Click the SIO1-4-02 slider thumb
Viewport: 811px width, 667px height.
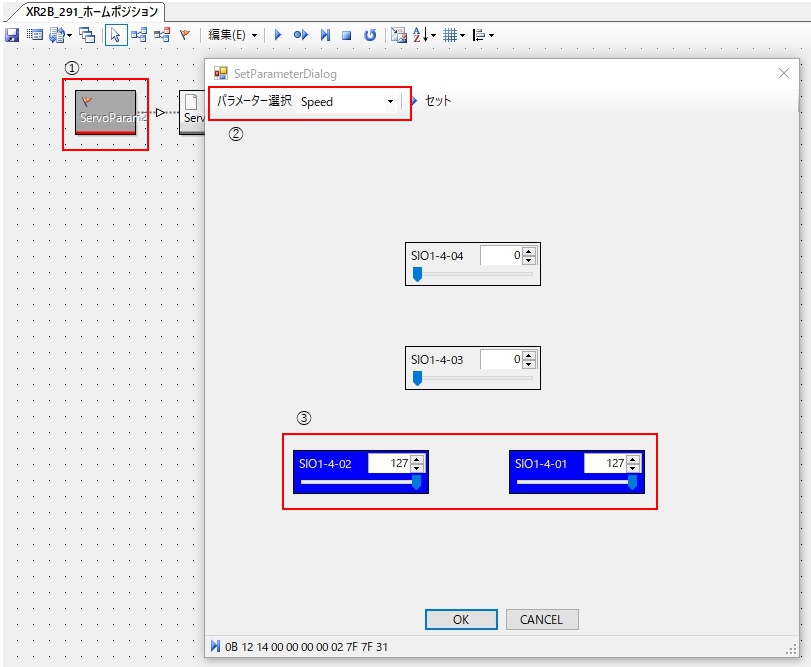coord(416,482)
